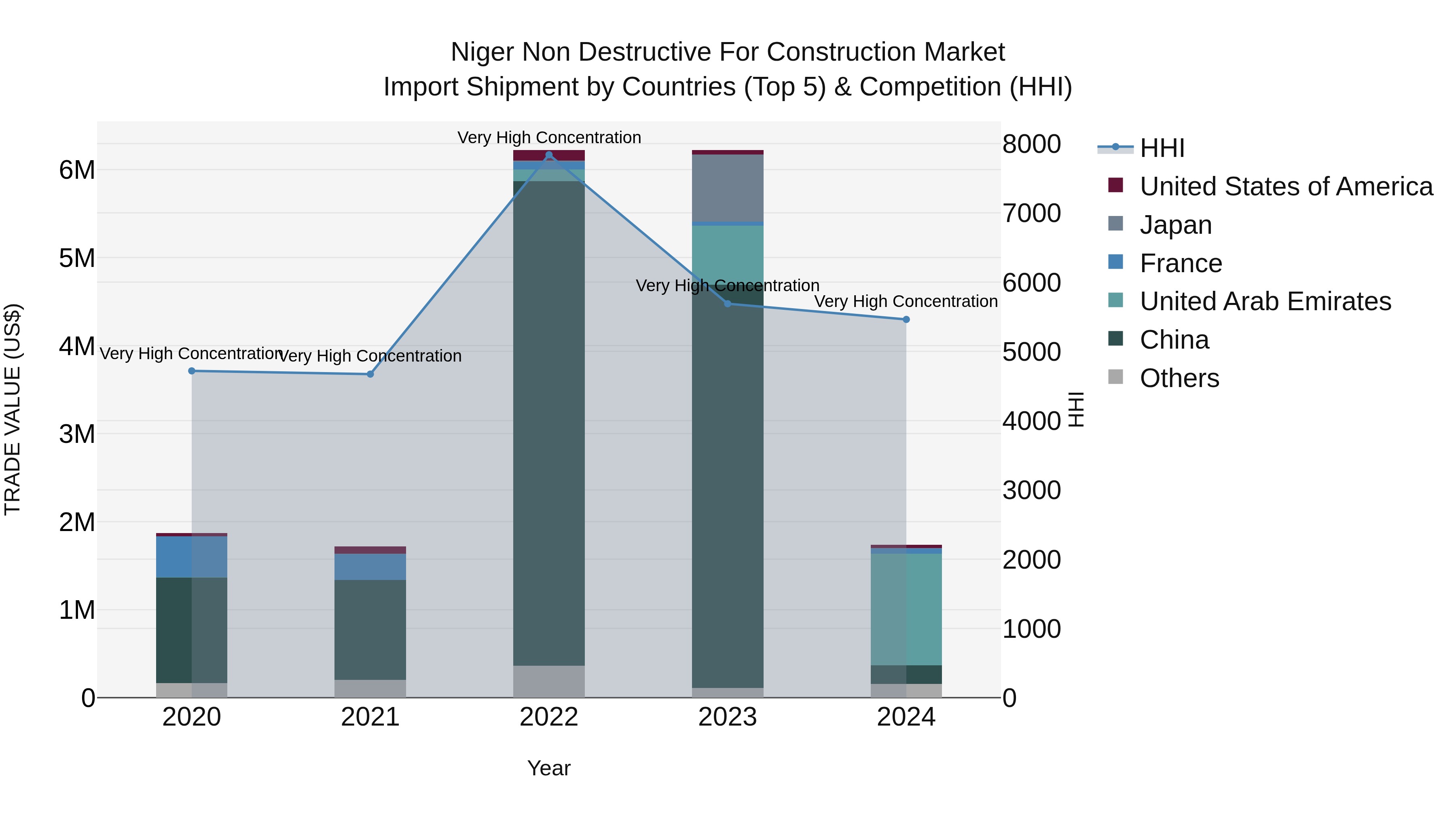Toggle United Arab Emirates legend entry
The height and width of the screenshot is (819, 1456).
pyautogui.click(x=1250, y=301)
